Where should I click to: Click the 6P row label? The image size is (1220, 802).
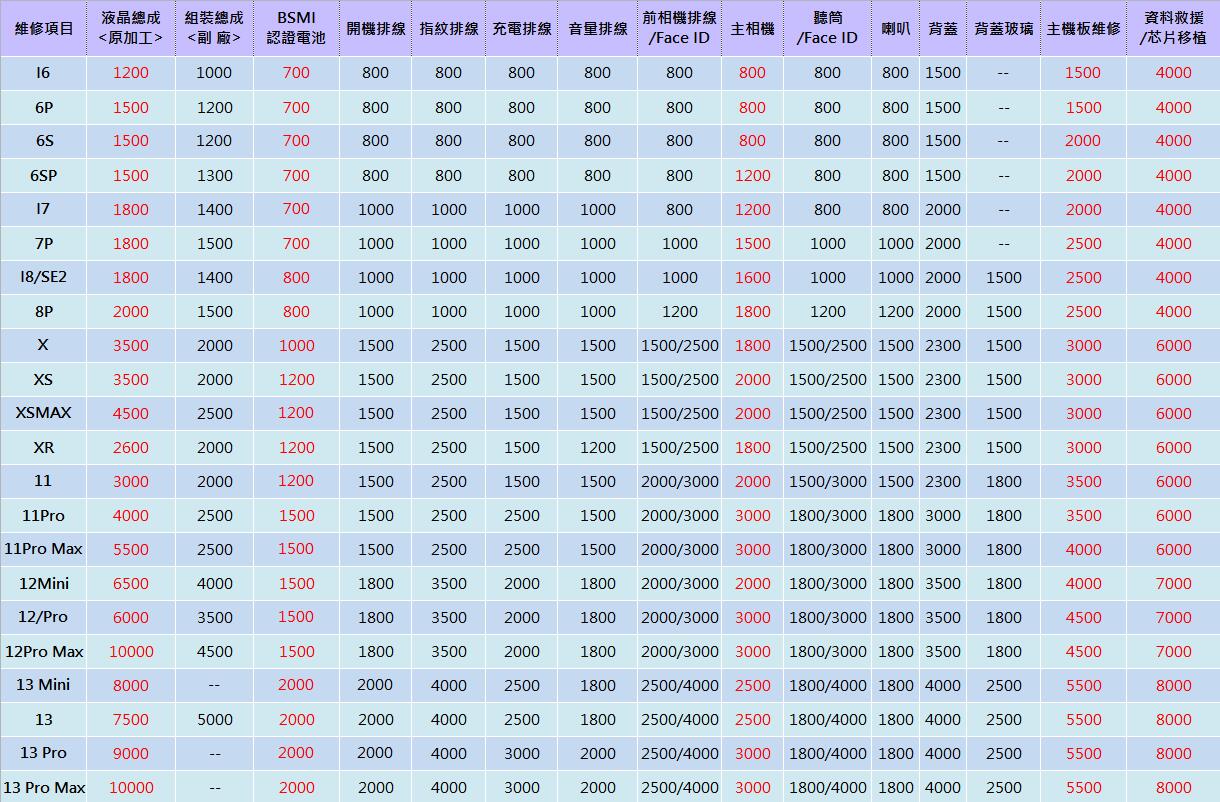44,107
